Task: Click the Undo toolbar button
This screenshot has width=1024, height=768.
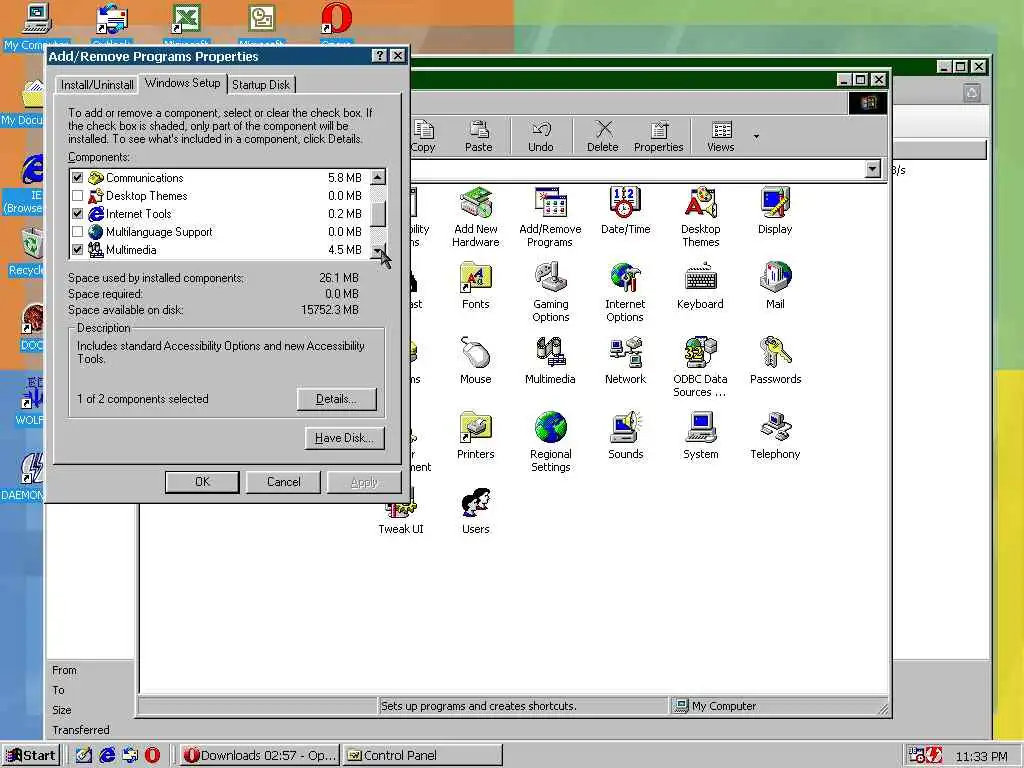Action: (x=541, y=136)
